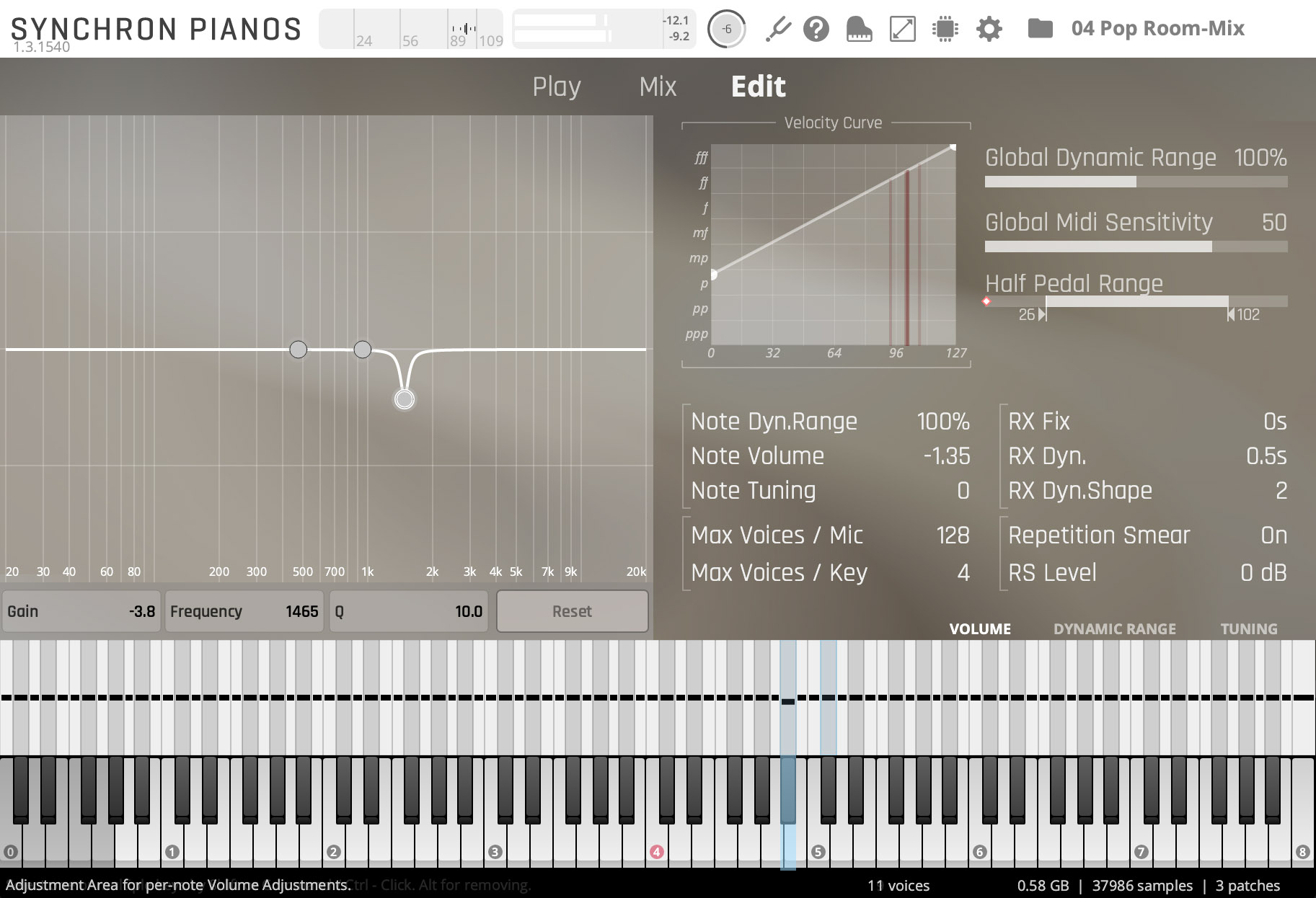Viewport: 1316px width, 898px height.
Task: Click the grand piano icon
Action: tap(859, 29)
